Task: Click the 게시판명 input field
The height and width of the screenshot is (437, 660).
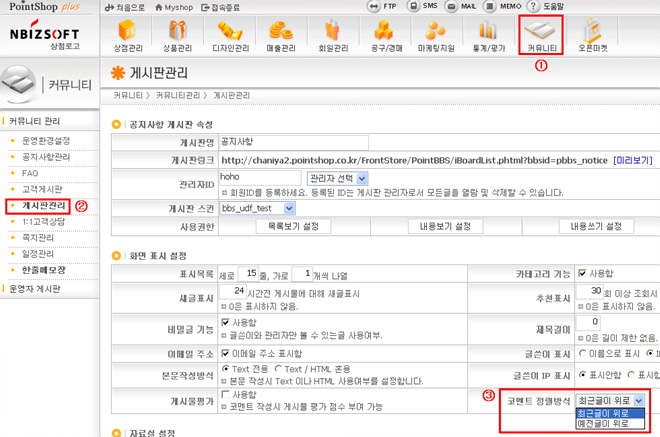Action: click(293, 143)
